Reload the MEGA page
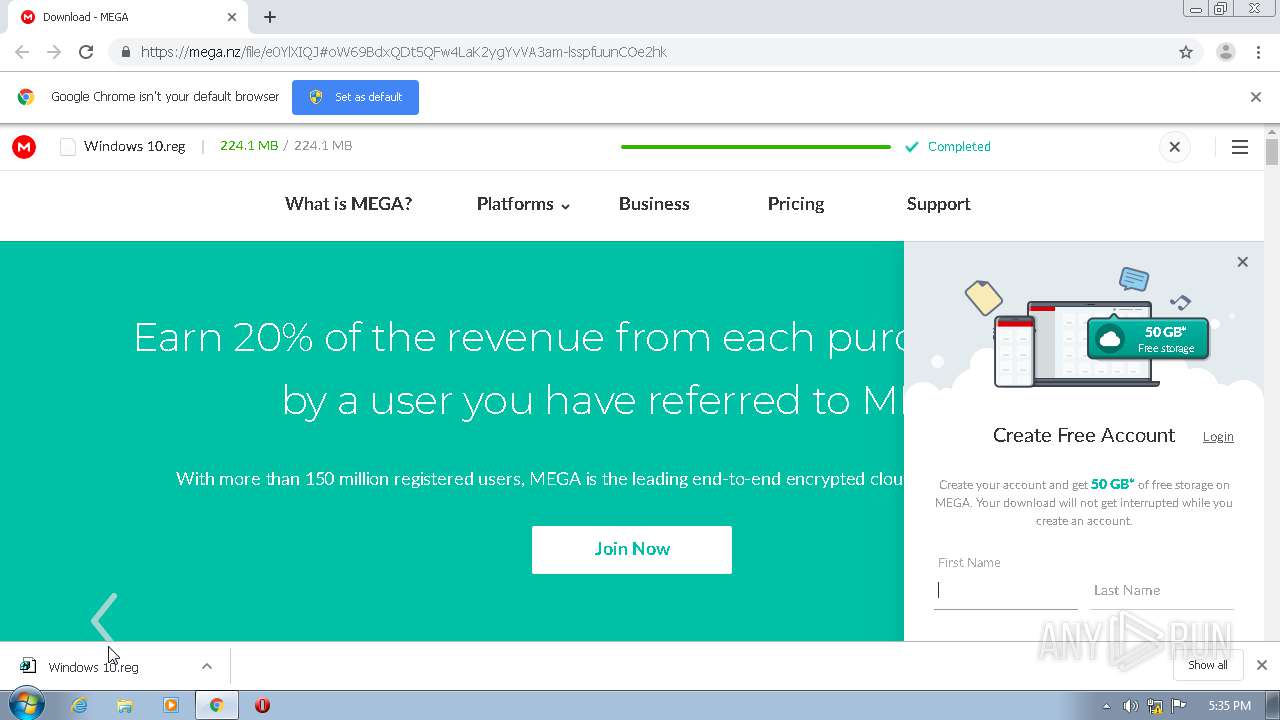Image resolution: width=1280 pixels, height=720 pixels. (x=86, y=52)
